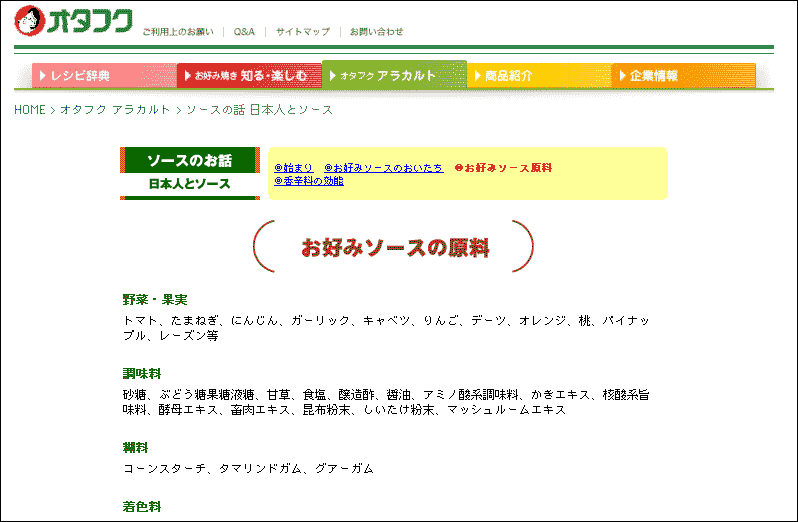The height and width of the screenshot is (522, 798).
Task: Click the ご利用上のお願い link
Action: [x=177, y=32]
